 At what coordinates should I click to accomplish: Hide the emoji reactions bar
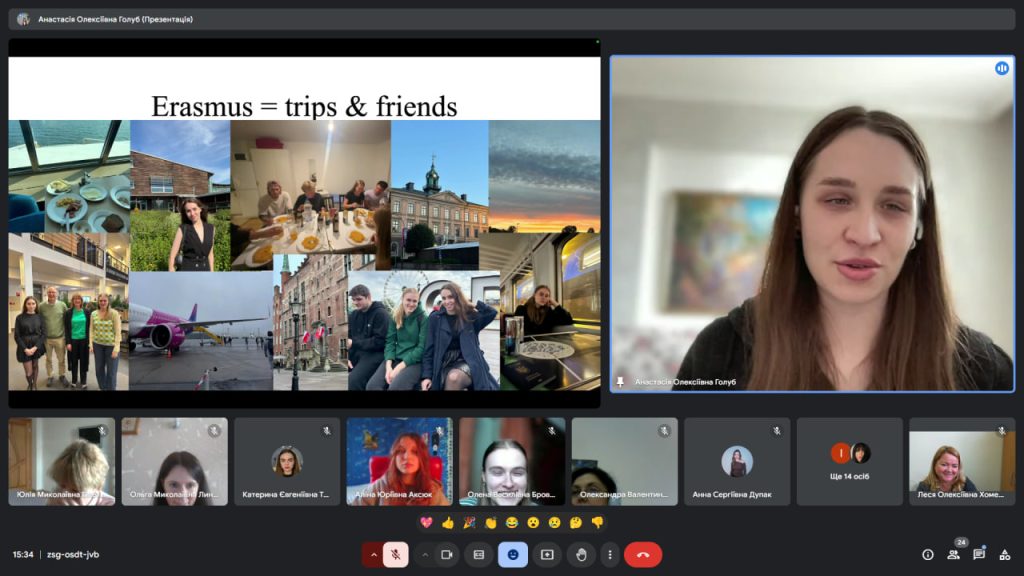point(513,554)
